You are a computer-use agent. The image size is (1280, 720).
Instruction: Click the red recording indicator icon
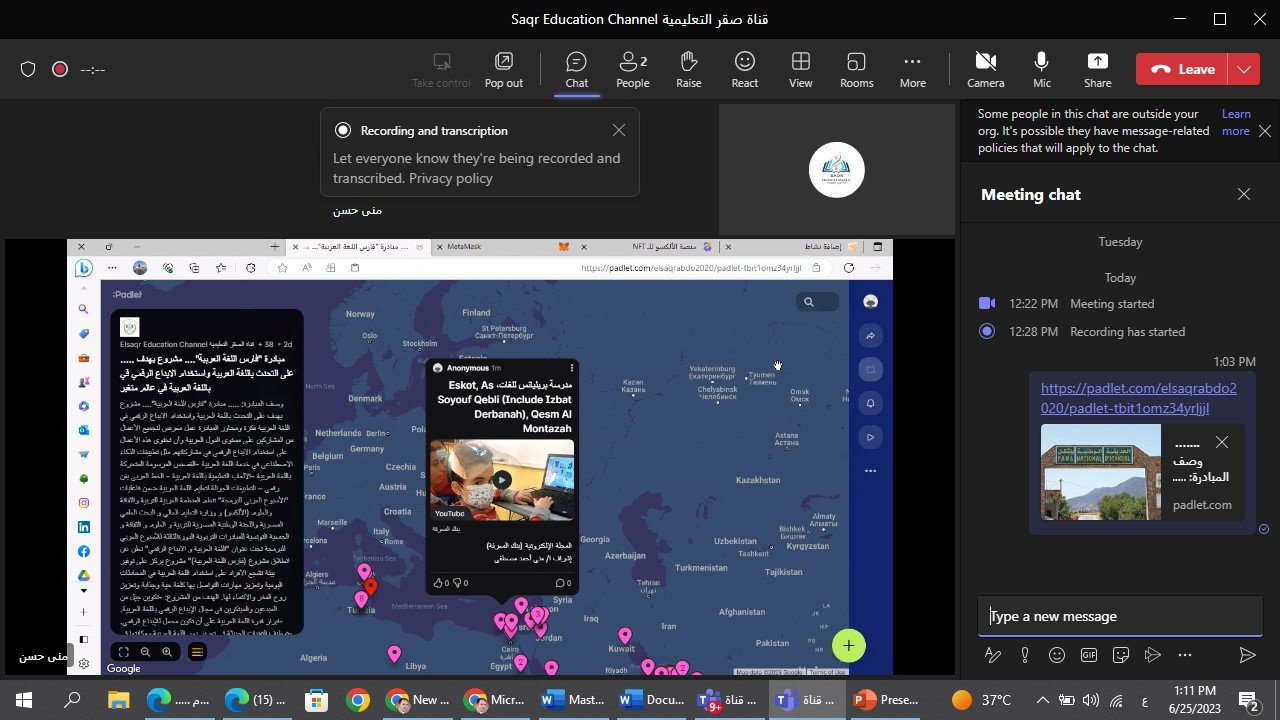pos(60,69)
